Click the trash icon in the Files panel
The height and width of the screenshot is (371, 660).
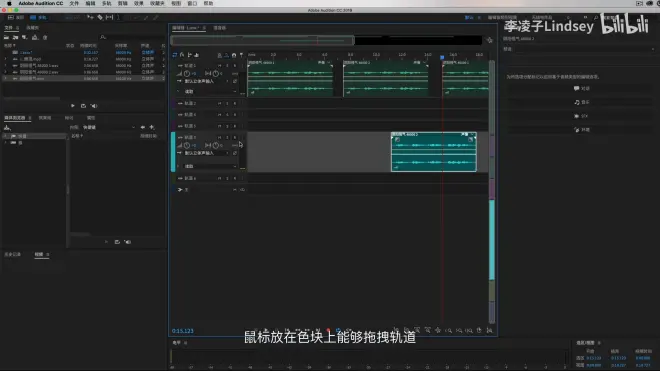tap(45, 37)
